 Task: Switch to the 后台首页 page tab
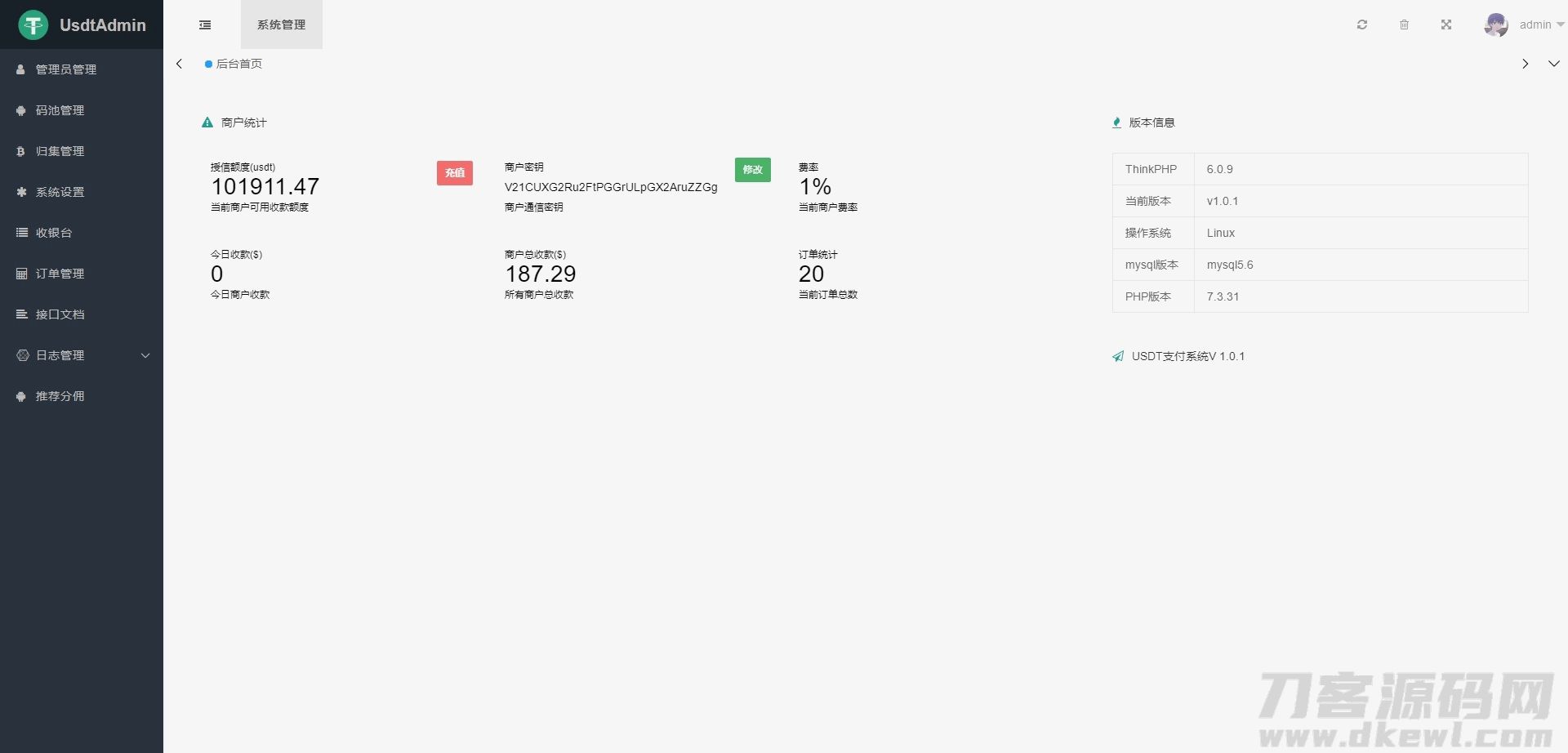(238, 64)
